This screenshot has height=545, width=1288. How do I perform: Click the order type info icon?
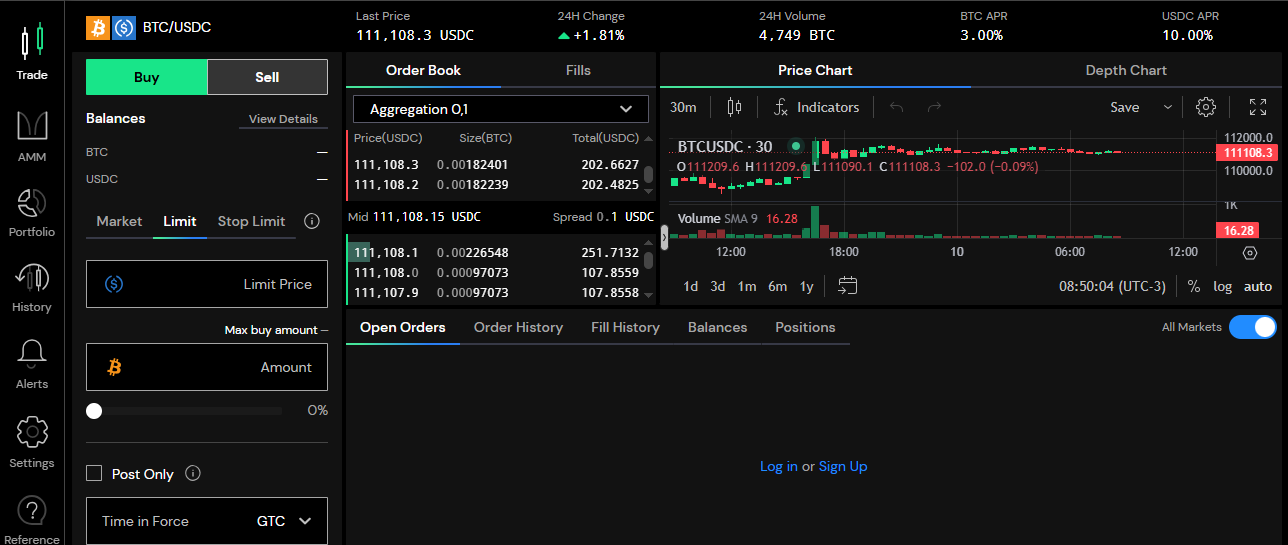pyautogui.click(x=311, y=221)
